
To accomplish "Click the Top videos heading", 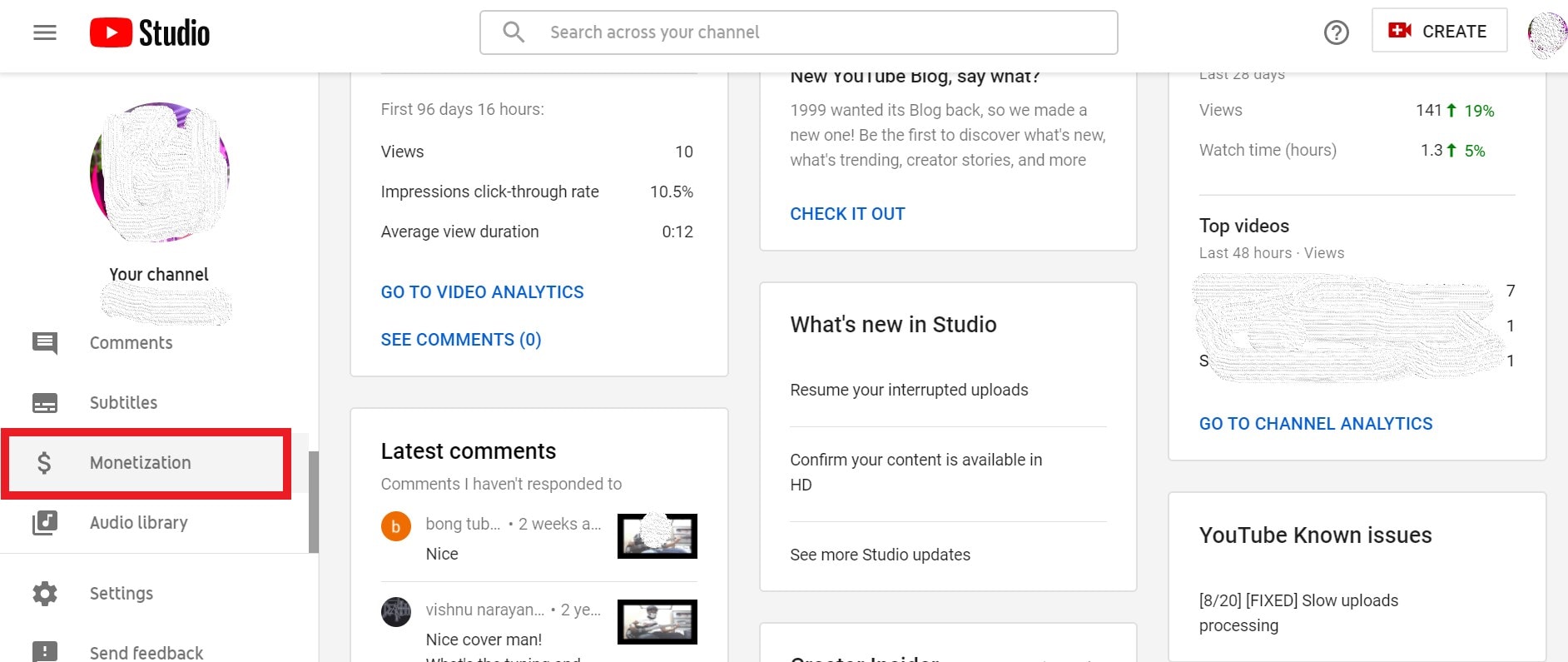I will point(1244,226).
